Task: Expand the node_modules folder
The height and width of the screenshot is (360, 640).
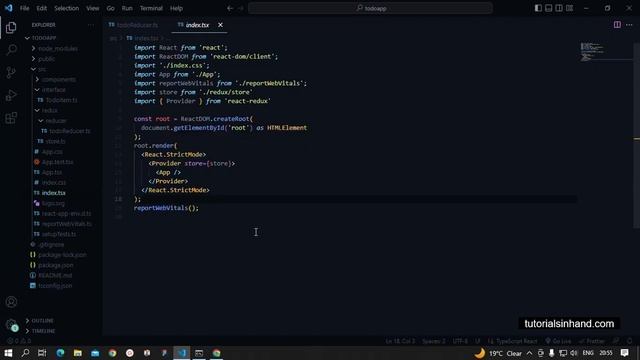Action: [57, 48]
